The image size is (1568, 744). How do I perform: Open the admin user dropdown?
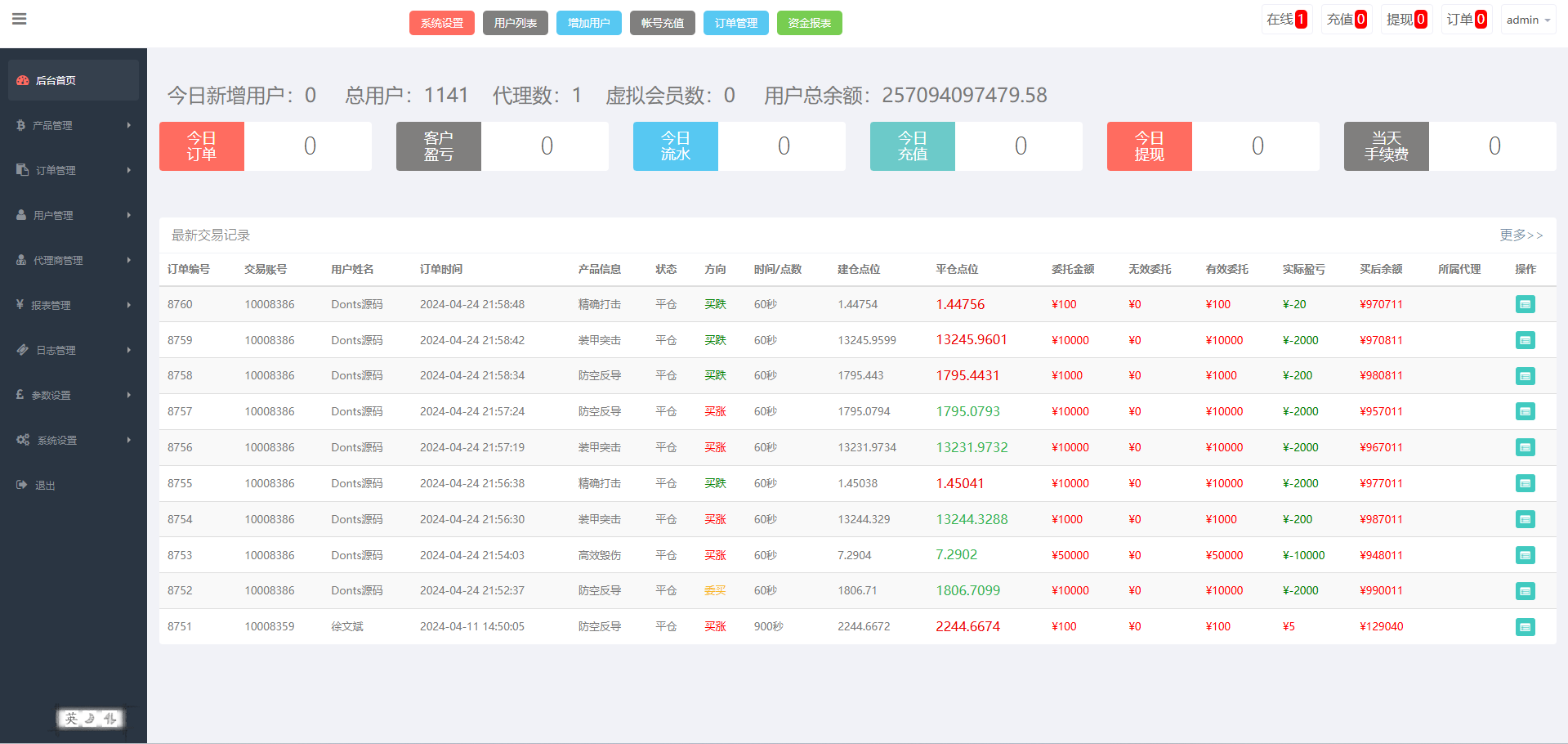pos(1527,20)
